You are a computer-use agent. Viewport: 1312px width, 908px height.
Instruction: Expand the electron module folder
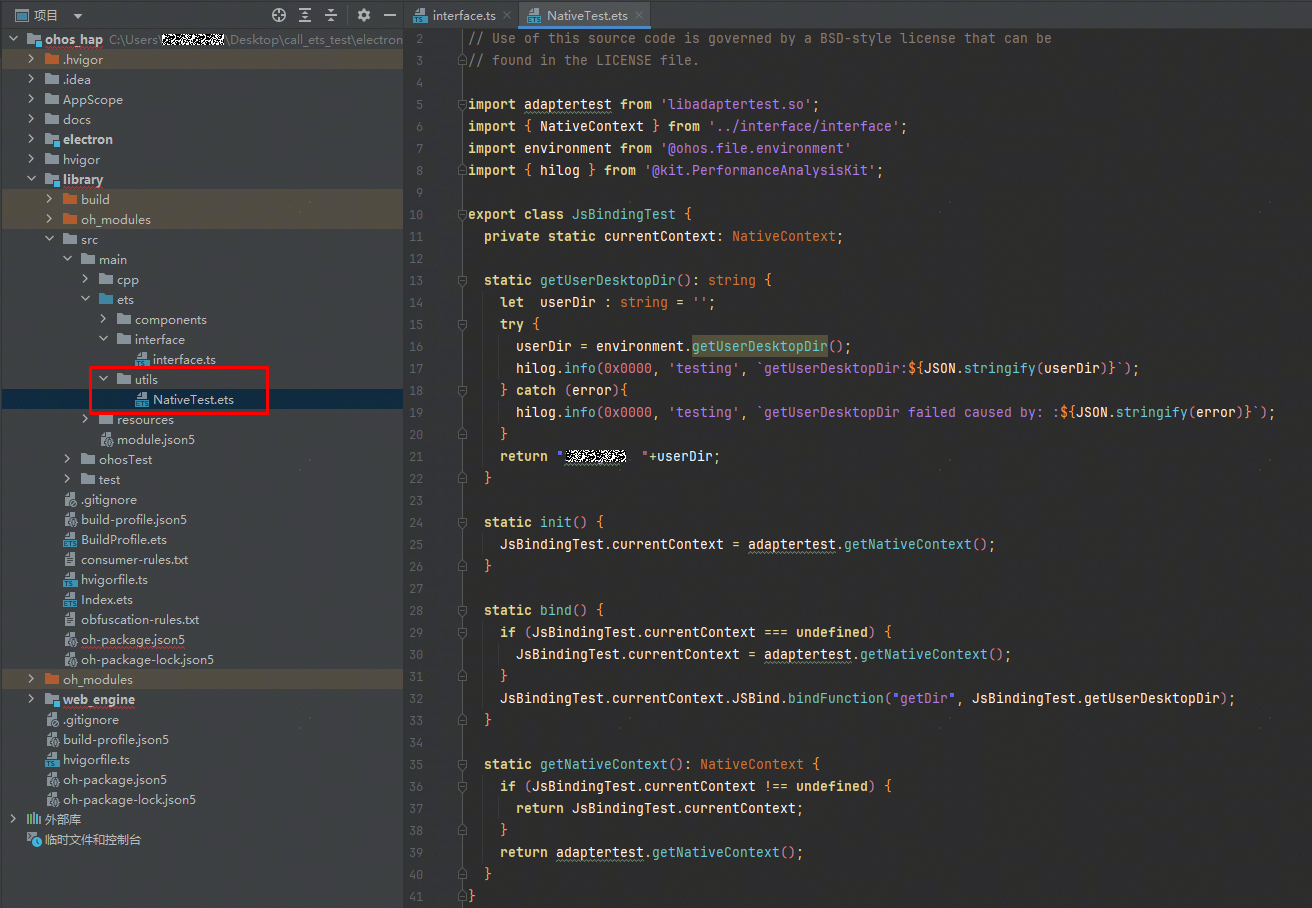pos(32,140)
